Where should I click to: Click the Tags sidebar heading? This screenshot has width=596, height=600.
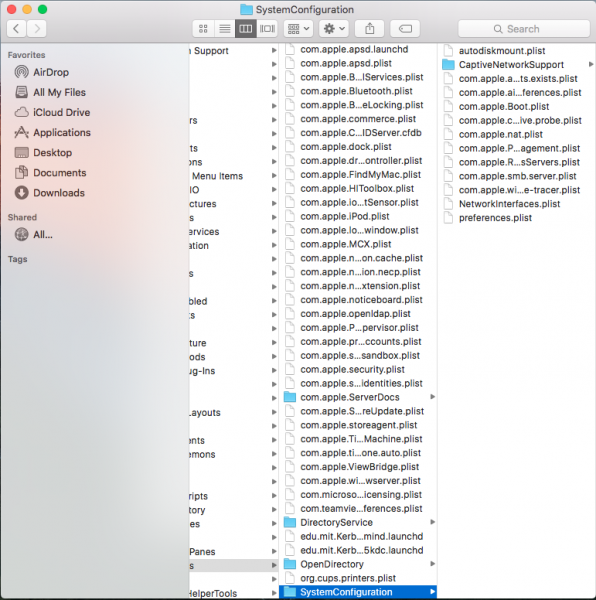[18, 259]
